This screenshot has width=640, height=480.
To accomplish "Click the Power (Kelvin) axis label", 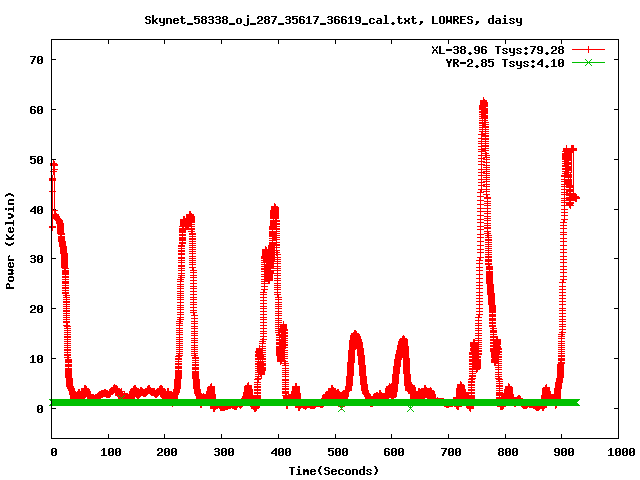I will coord(10,241).
